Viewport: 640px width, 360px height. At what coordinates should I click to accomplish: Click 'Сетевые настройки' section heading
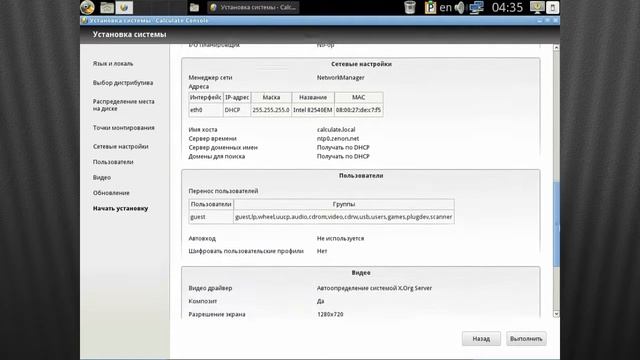coord(361,64)
